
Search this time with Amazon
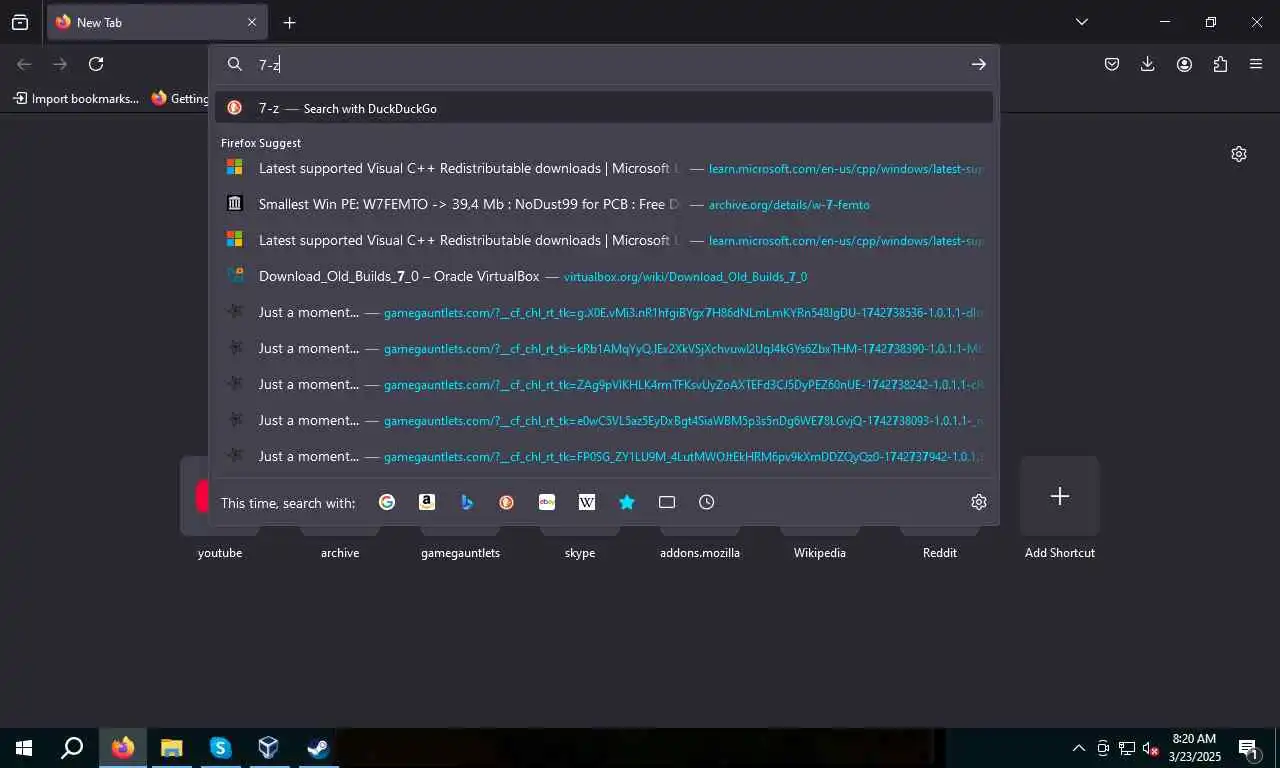(427, 502)
